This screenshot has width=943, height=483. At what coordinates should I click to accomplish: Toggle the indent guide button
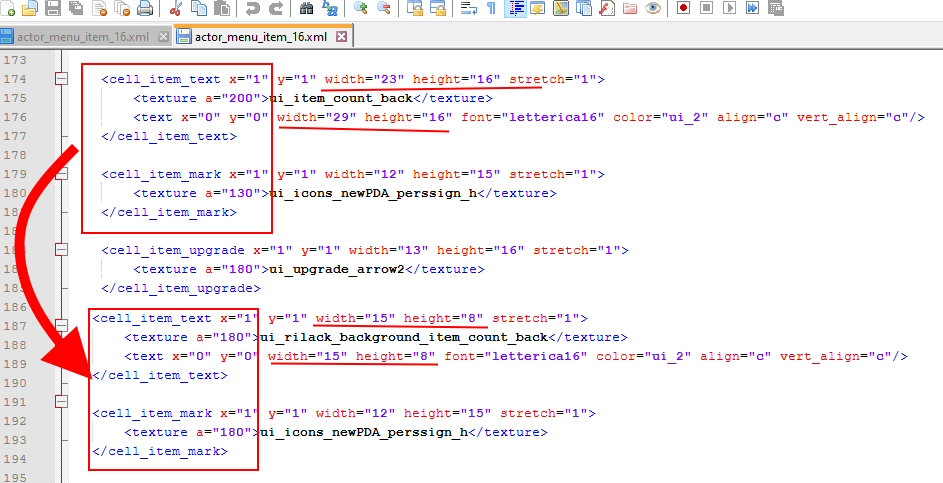tap(515, 8)
